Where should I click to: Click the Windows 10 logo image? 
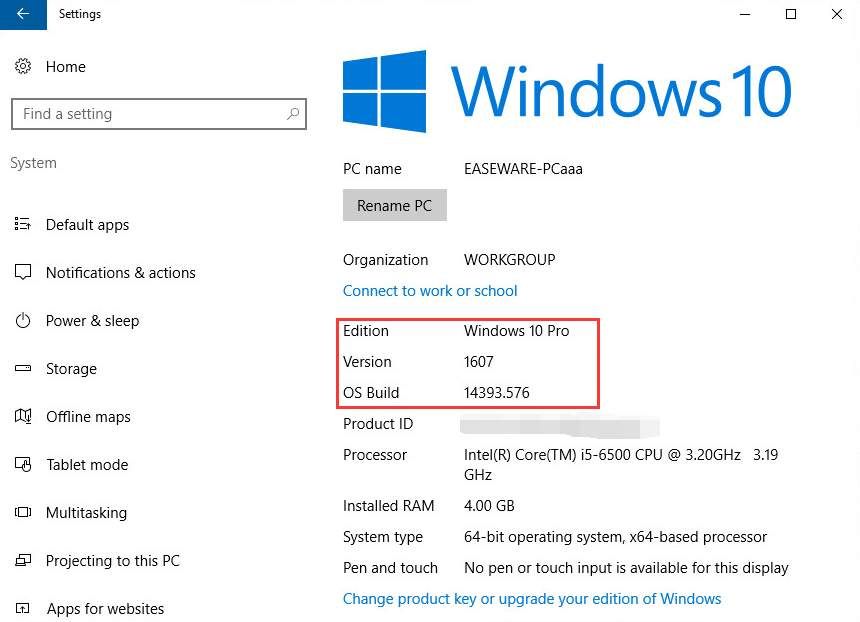pyautogui.click(x=567, y=91)
